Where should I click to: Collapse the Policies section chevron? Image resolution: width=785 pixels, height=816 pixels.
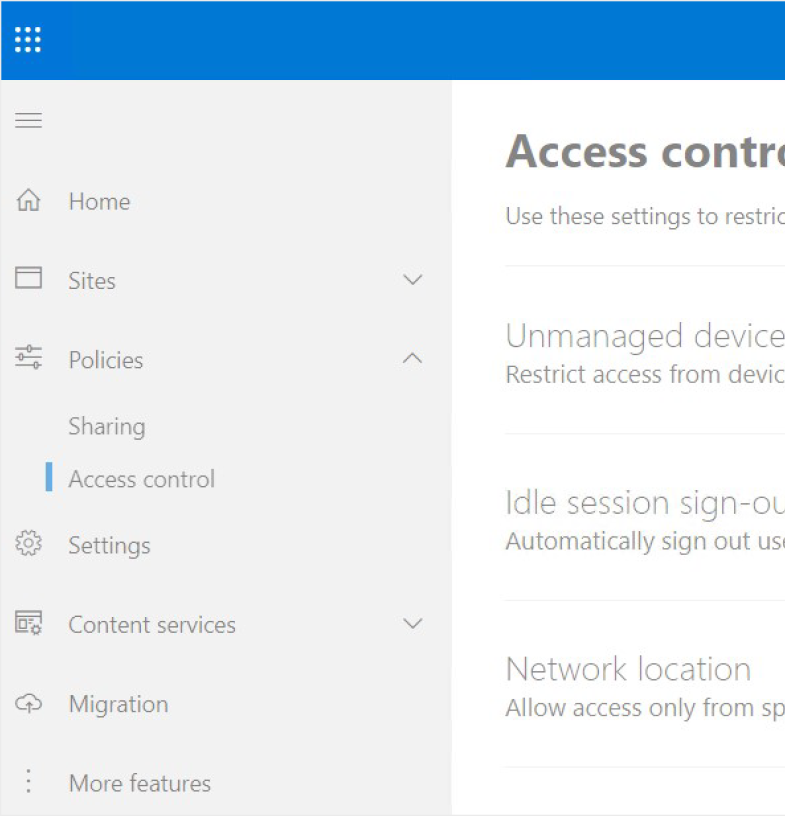412,358
